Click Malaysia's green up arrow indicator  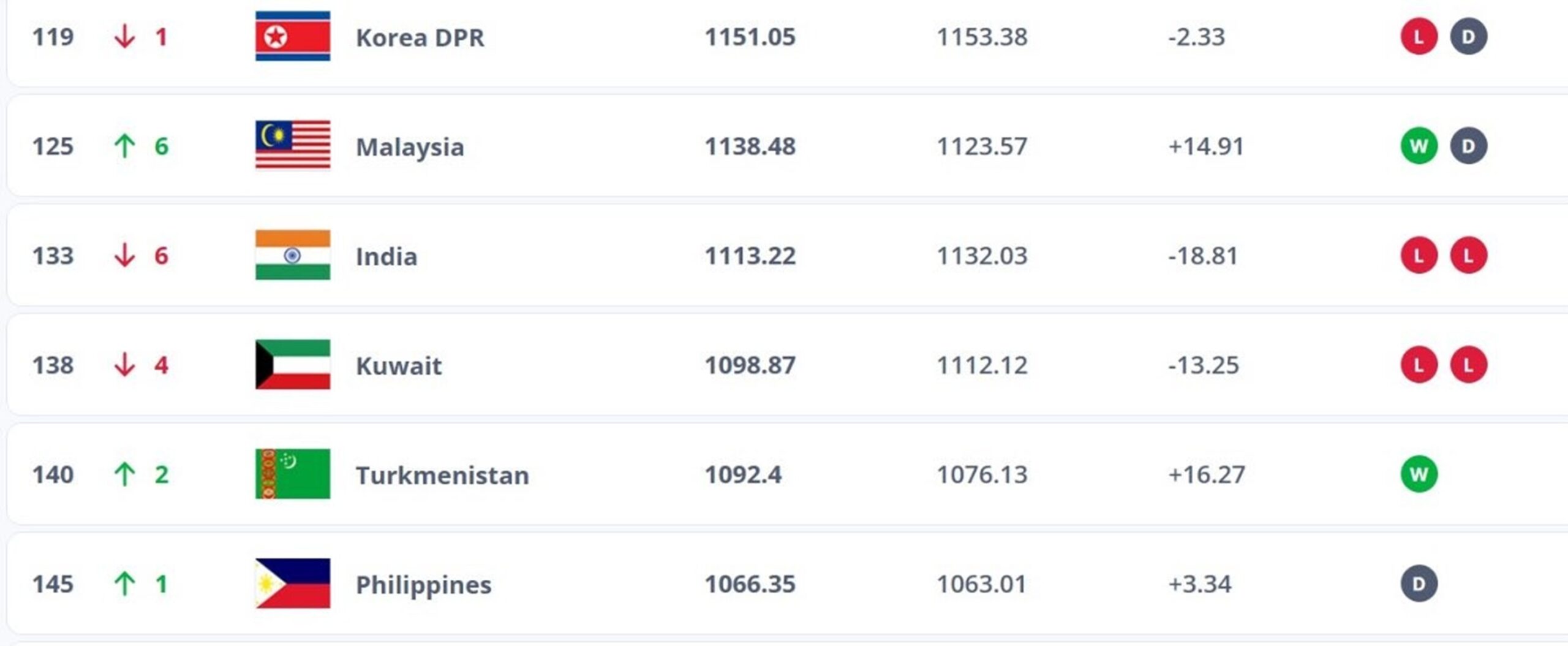point(124,146)
